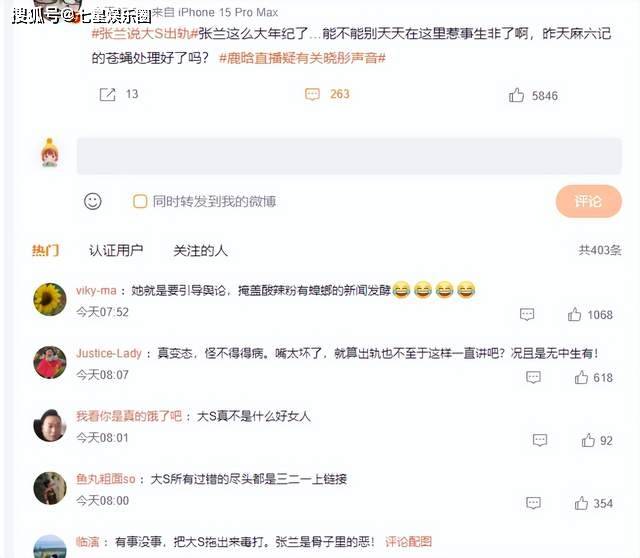Like the post with 5846 likes

[x=516, y=95]
